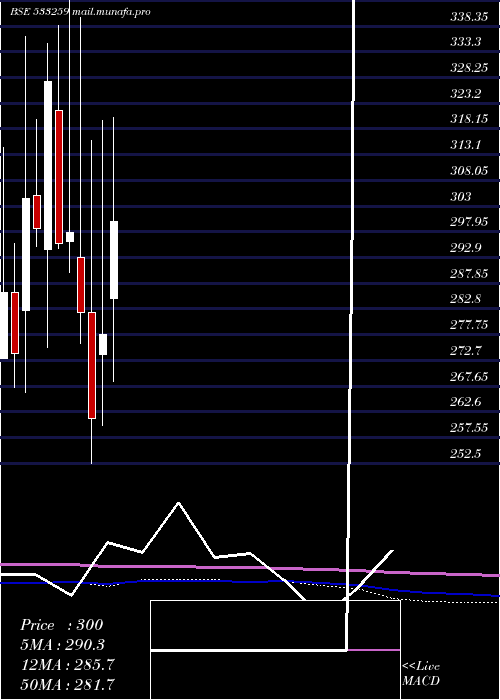Click the 323.2 price axis label

tap(465, 94)
